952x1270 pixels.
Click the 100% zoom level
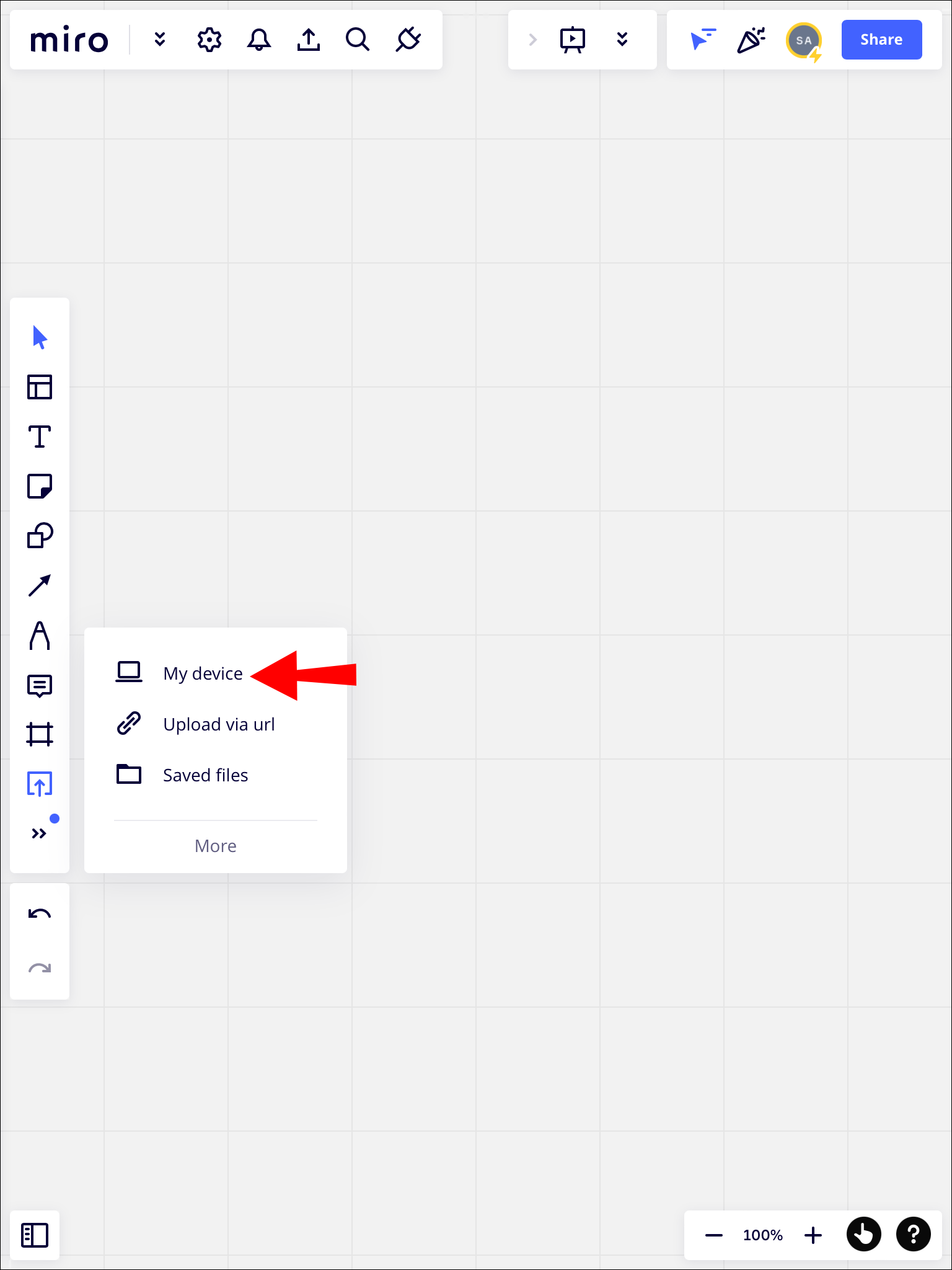pos(763,1235)
